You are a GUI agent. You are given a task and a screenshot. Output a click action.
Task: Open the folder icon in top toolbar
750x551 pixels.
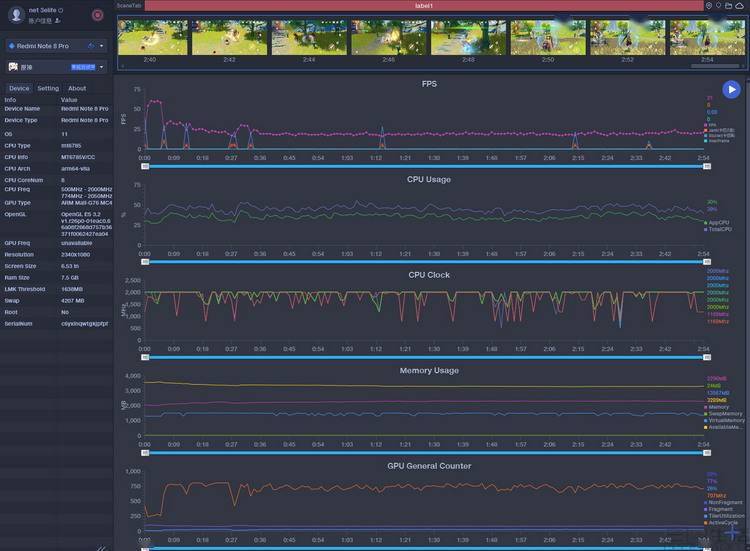point(728,6)
